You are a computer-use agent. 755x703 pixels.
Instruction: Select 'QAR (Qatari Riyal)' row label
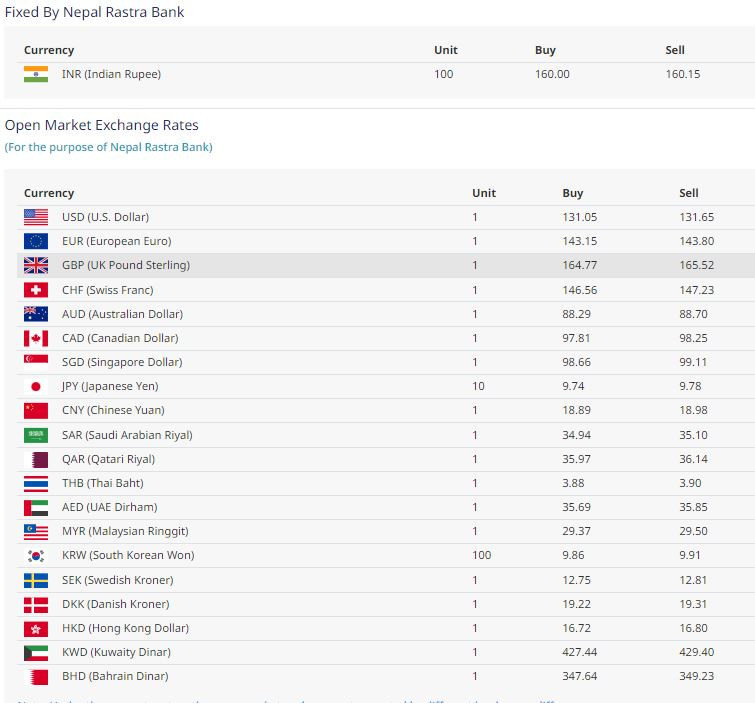coord(108,459)
